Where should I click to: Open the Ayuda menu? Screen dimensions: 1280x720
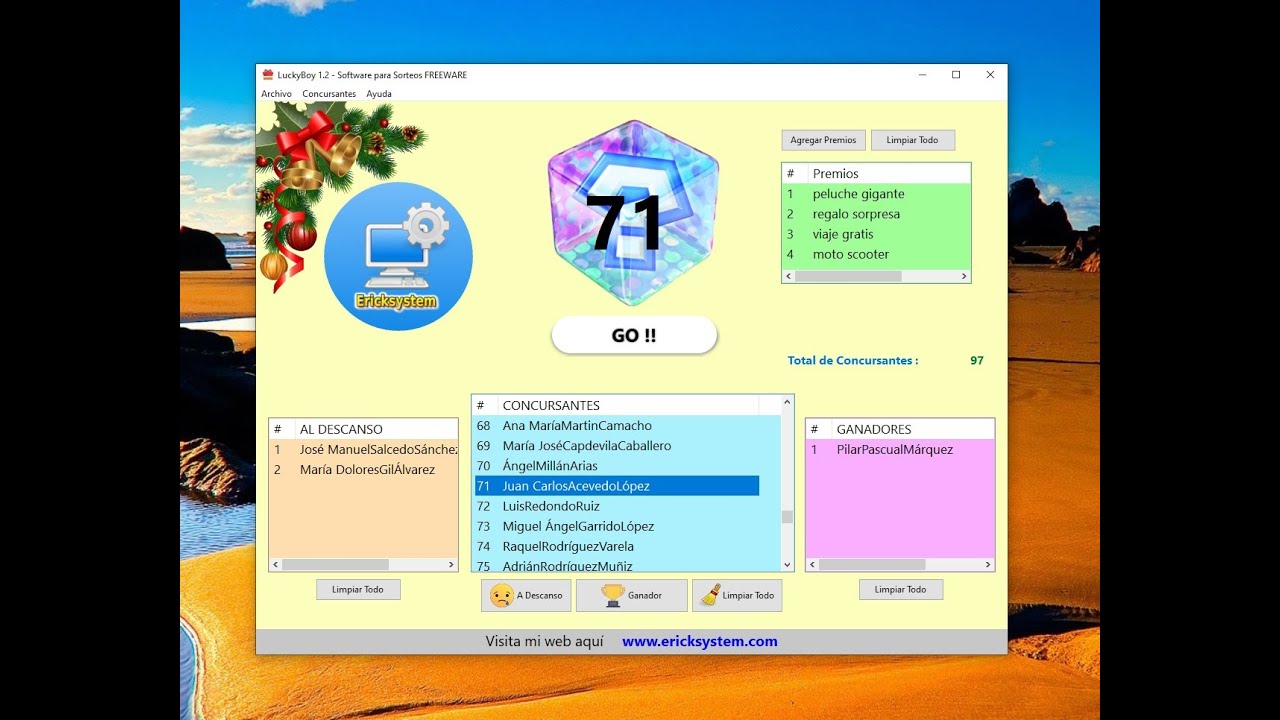[379, 94]
